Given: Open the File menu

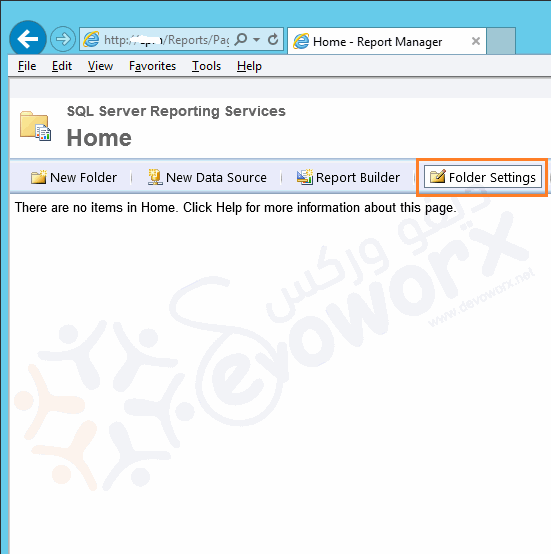Looking at the screenshot, I should pyautogui.click(x=27, y=66).
